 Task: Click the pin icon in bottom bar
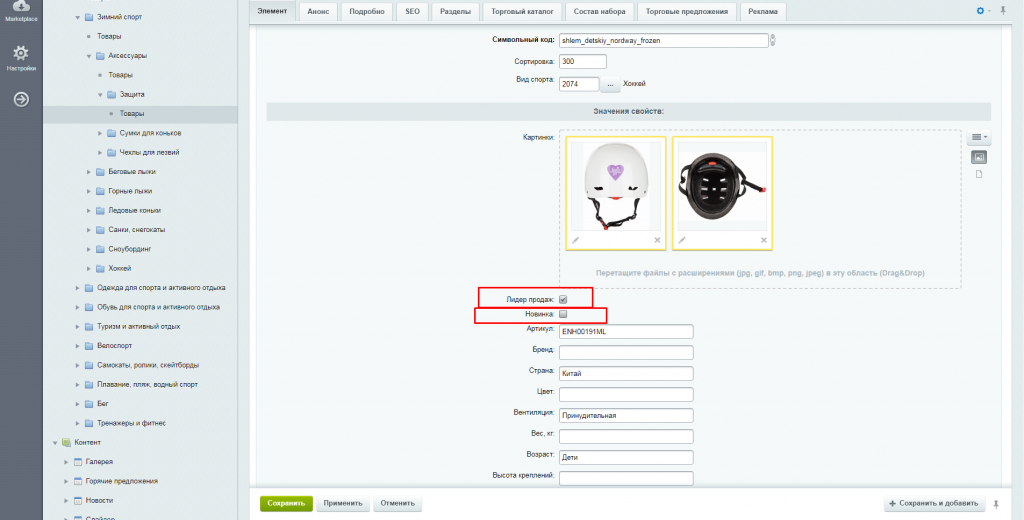tap(996, 504)
